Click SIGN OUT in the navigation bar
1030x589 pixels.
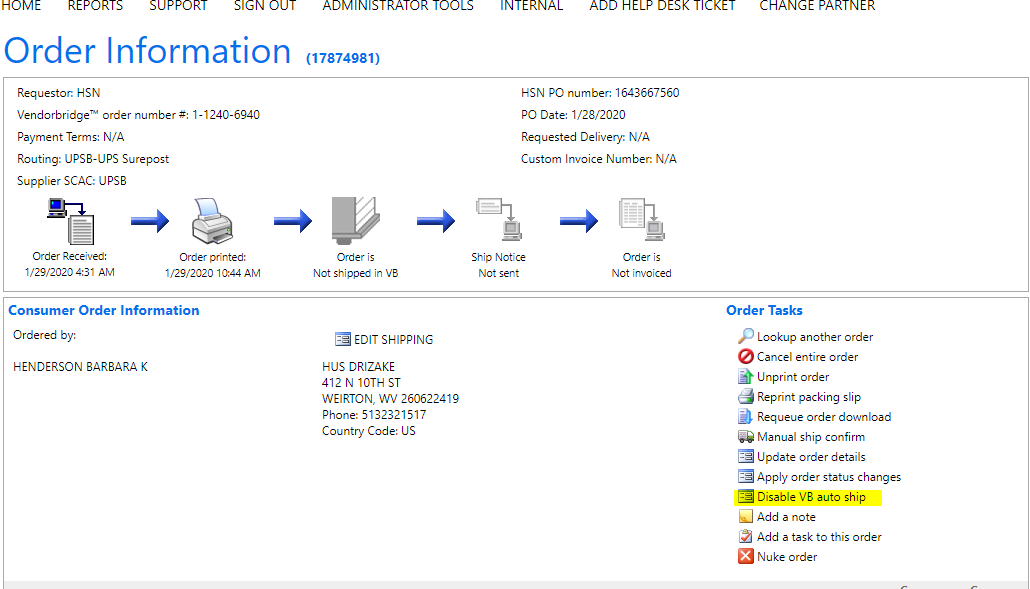tap(265, 5)
